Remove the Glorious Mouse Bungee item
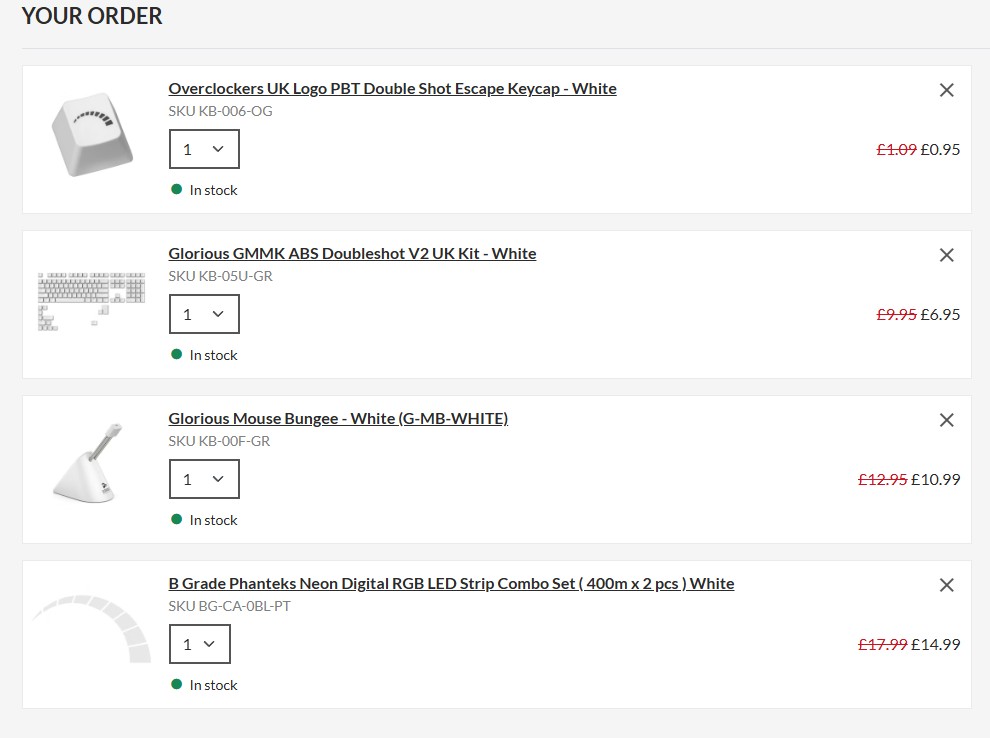This screenshot has height=738, width=990. (946, 420)
